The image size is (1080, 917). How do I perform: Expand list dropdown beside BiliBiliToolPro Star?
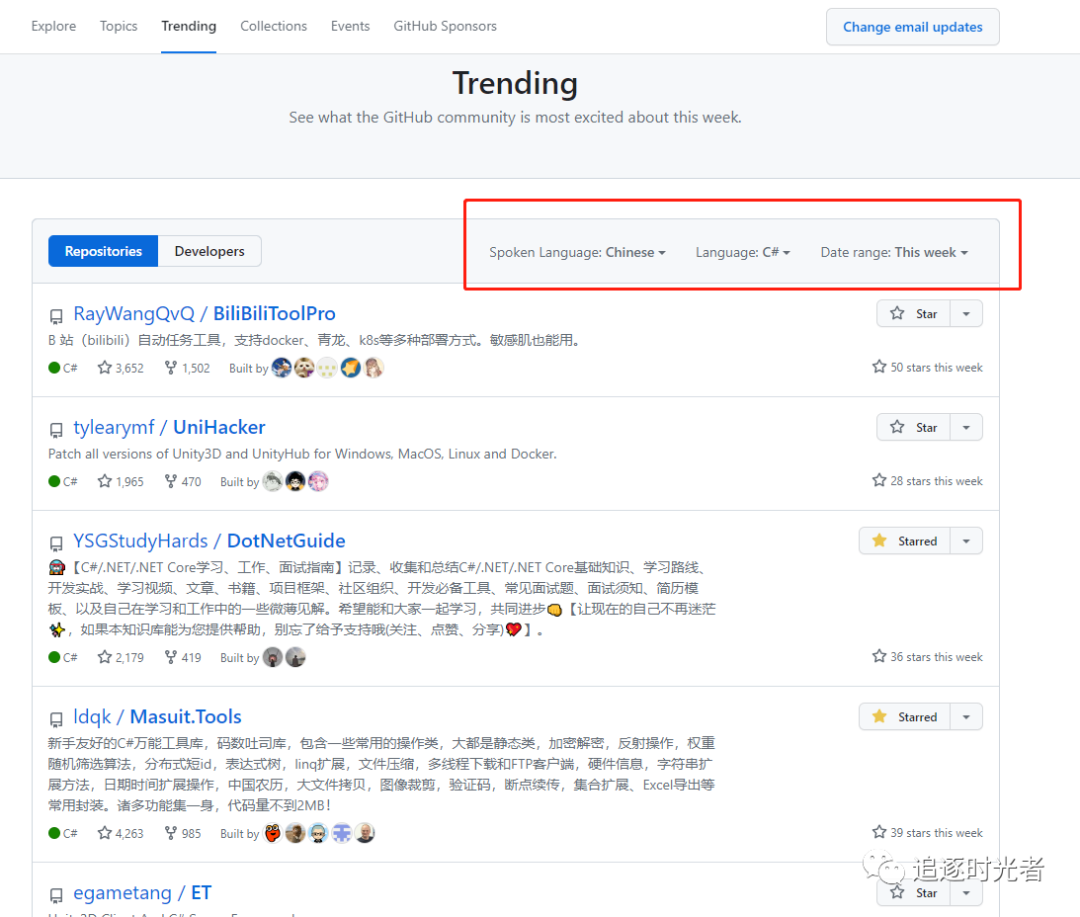click(x=966, y=313)
